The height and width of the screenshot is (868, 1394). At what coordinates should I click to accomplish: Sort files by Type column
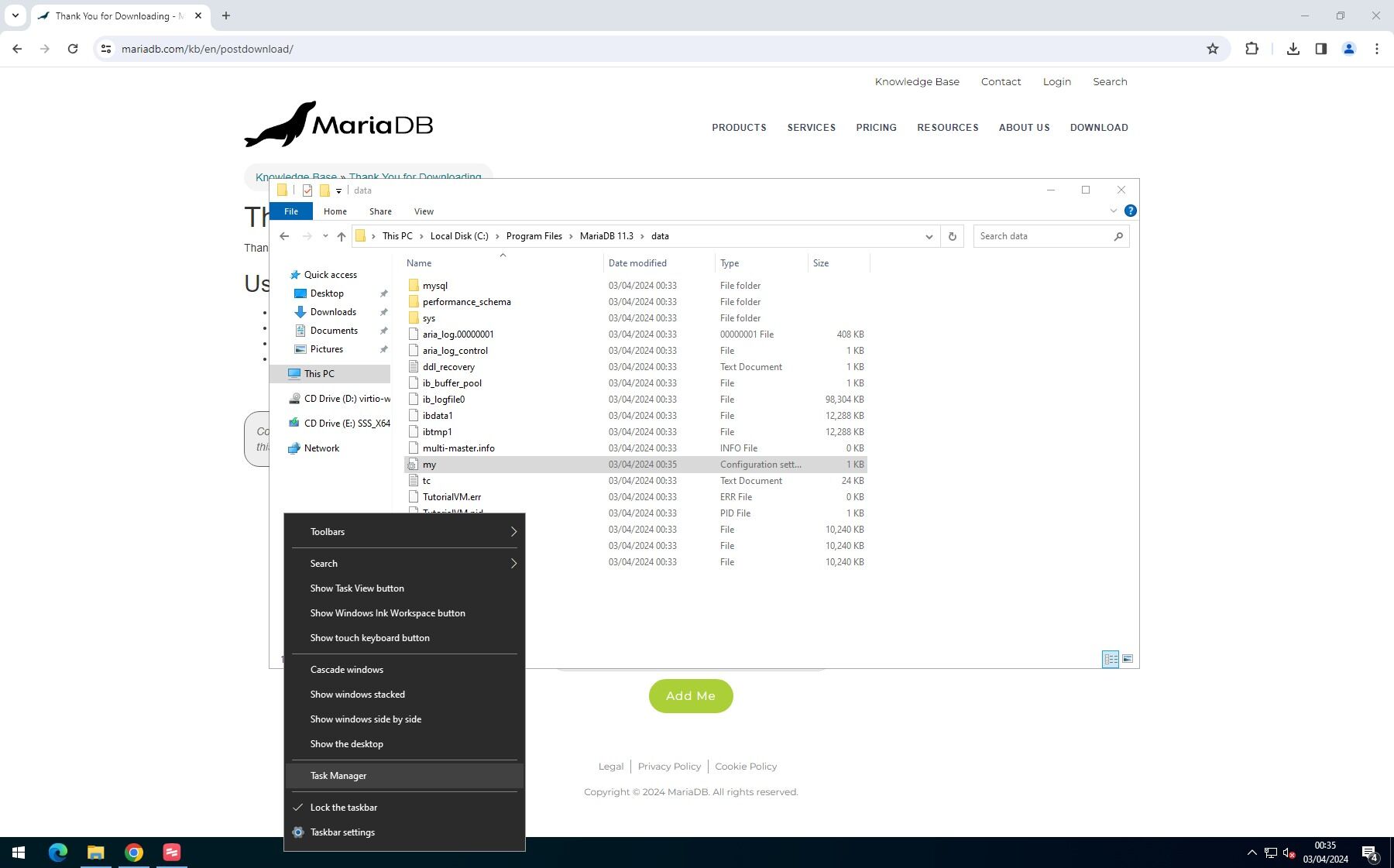click(762, 263)
